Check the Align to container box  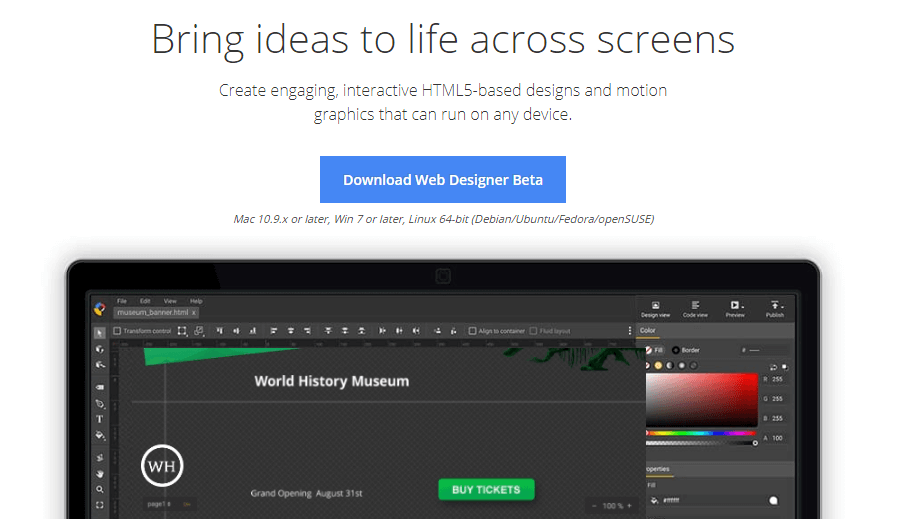[x=472, y=331]
